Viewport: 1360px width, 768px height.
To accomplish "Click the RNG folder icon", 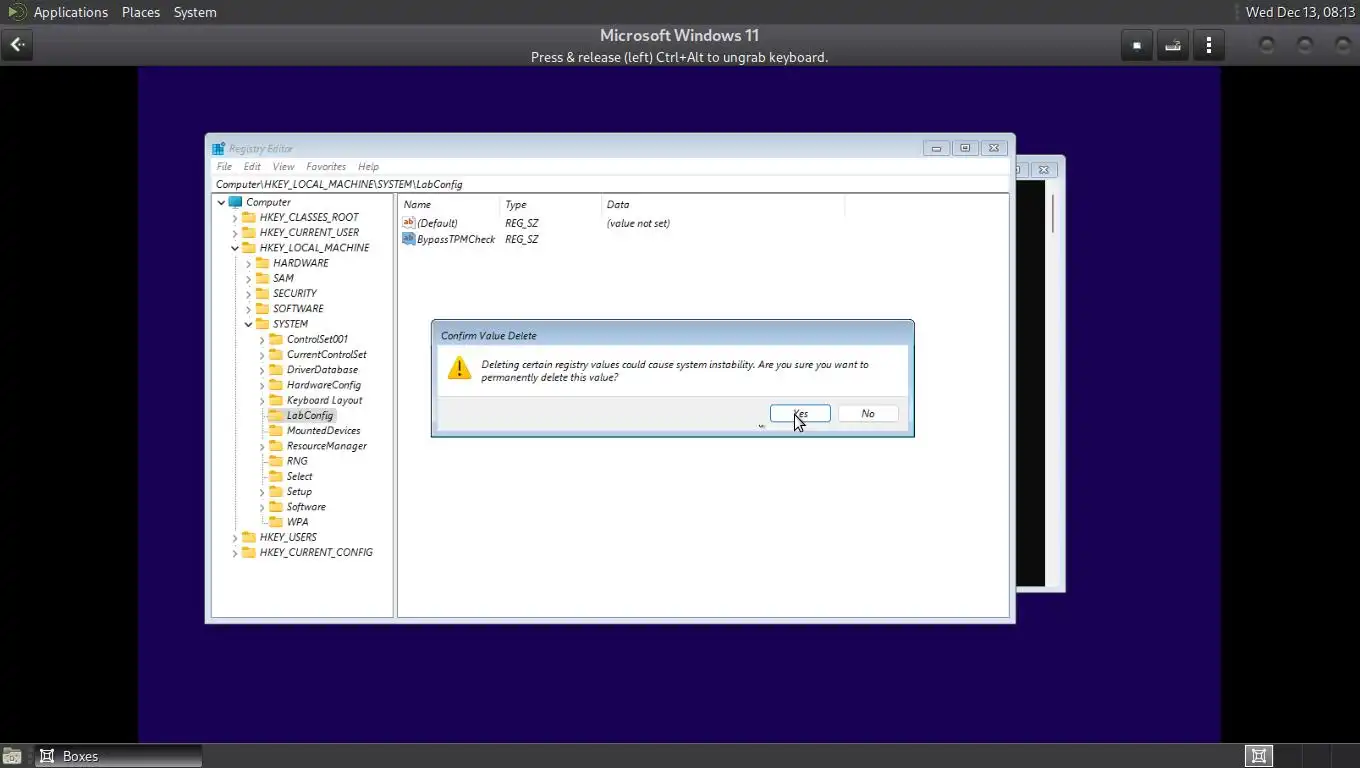I will [276, 461].
